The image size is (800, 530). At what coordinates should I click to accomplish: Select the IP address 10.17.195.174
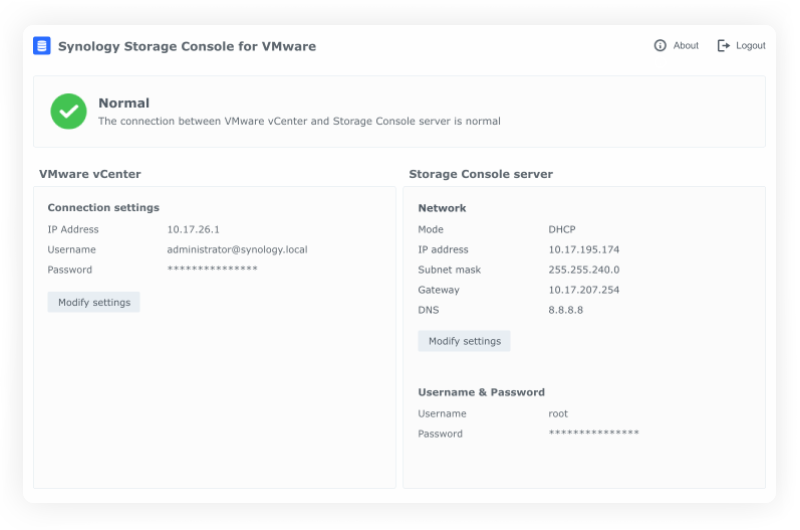[x=584, y=249]
